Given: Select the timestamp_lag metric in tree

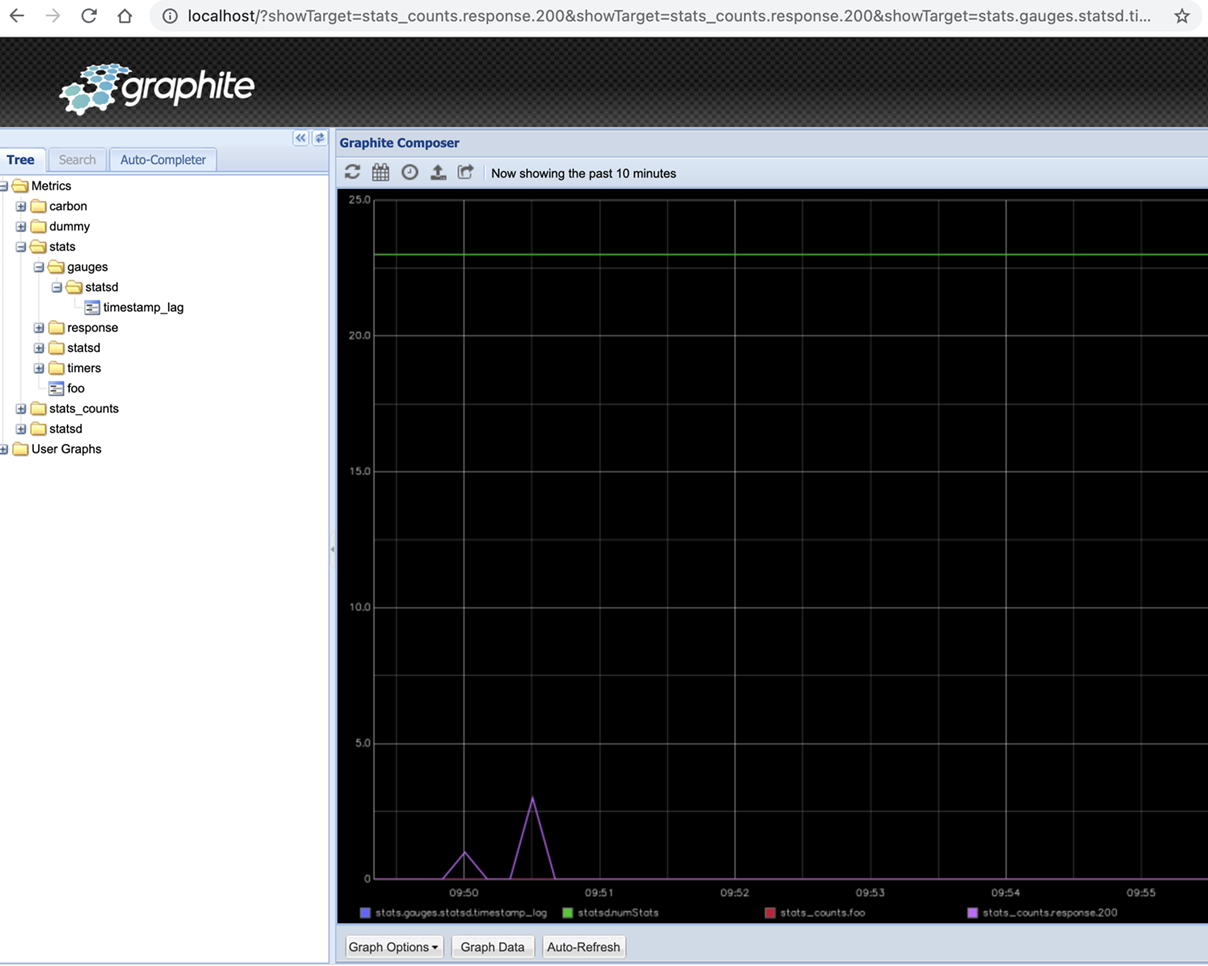Looking at the screenshot, I should click(143, 308).
